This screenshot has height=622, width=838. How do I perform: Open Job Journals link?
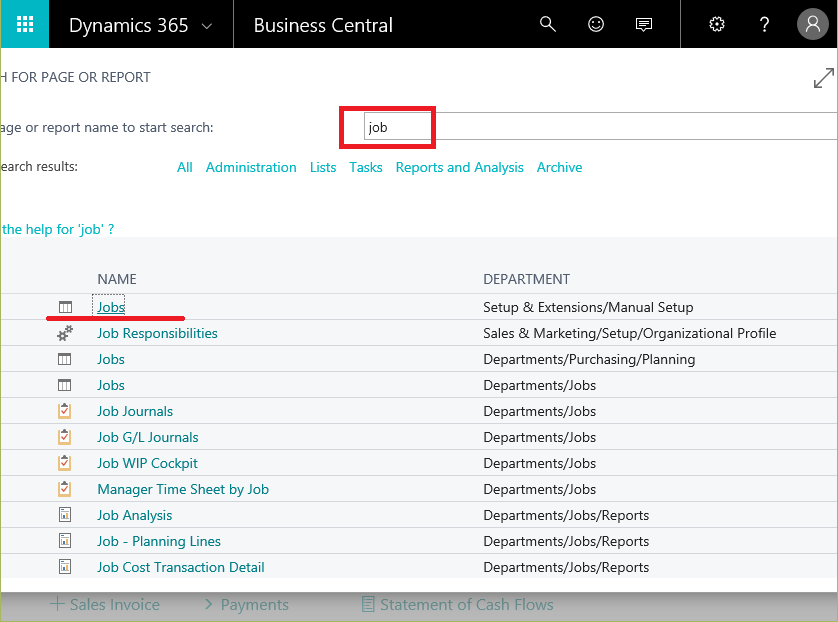[x=135, y=411]
